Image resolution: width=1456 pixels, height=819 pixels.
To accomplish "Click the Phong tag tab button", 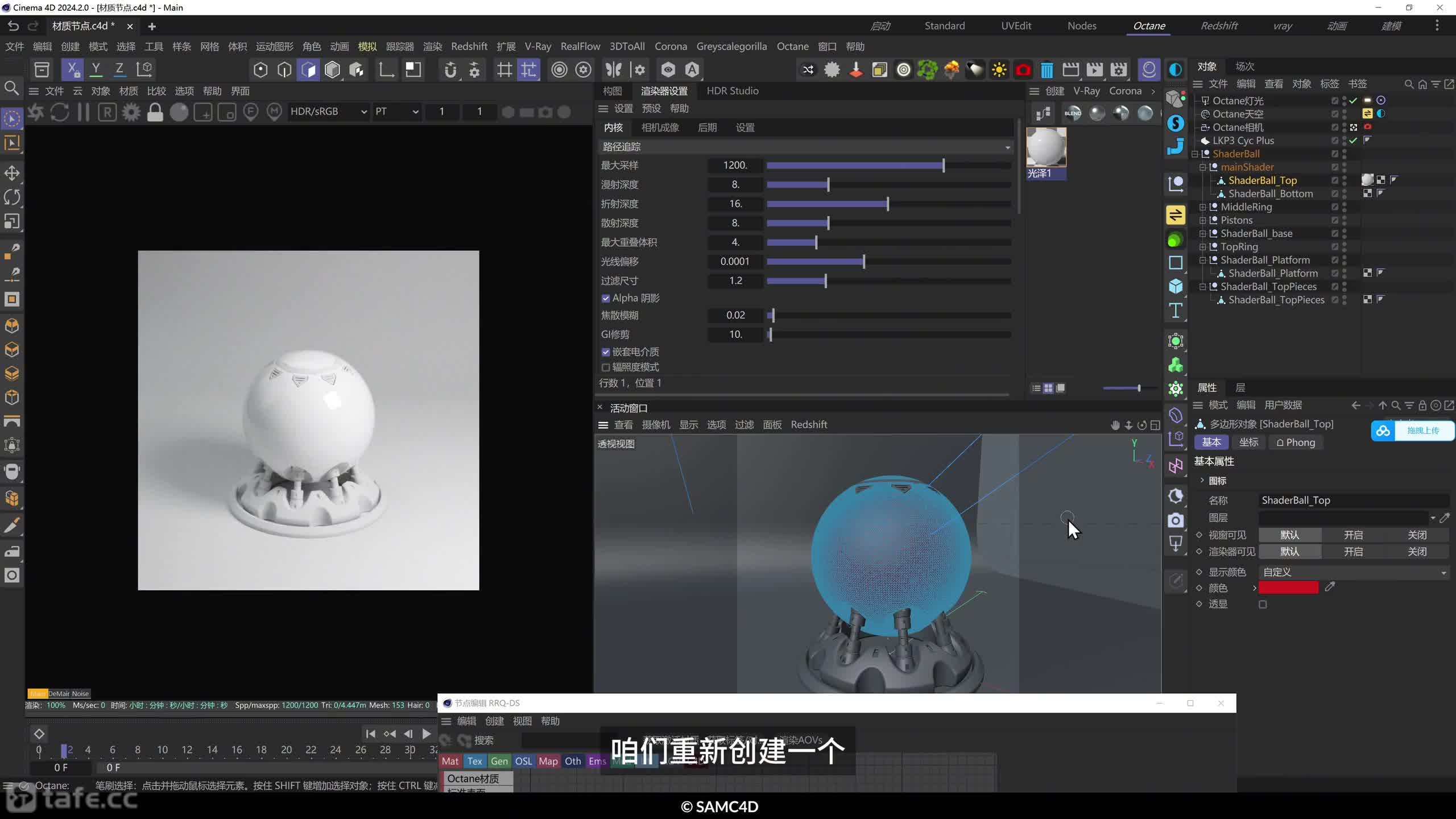I will tap(1296, 442).
